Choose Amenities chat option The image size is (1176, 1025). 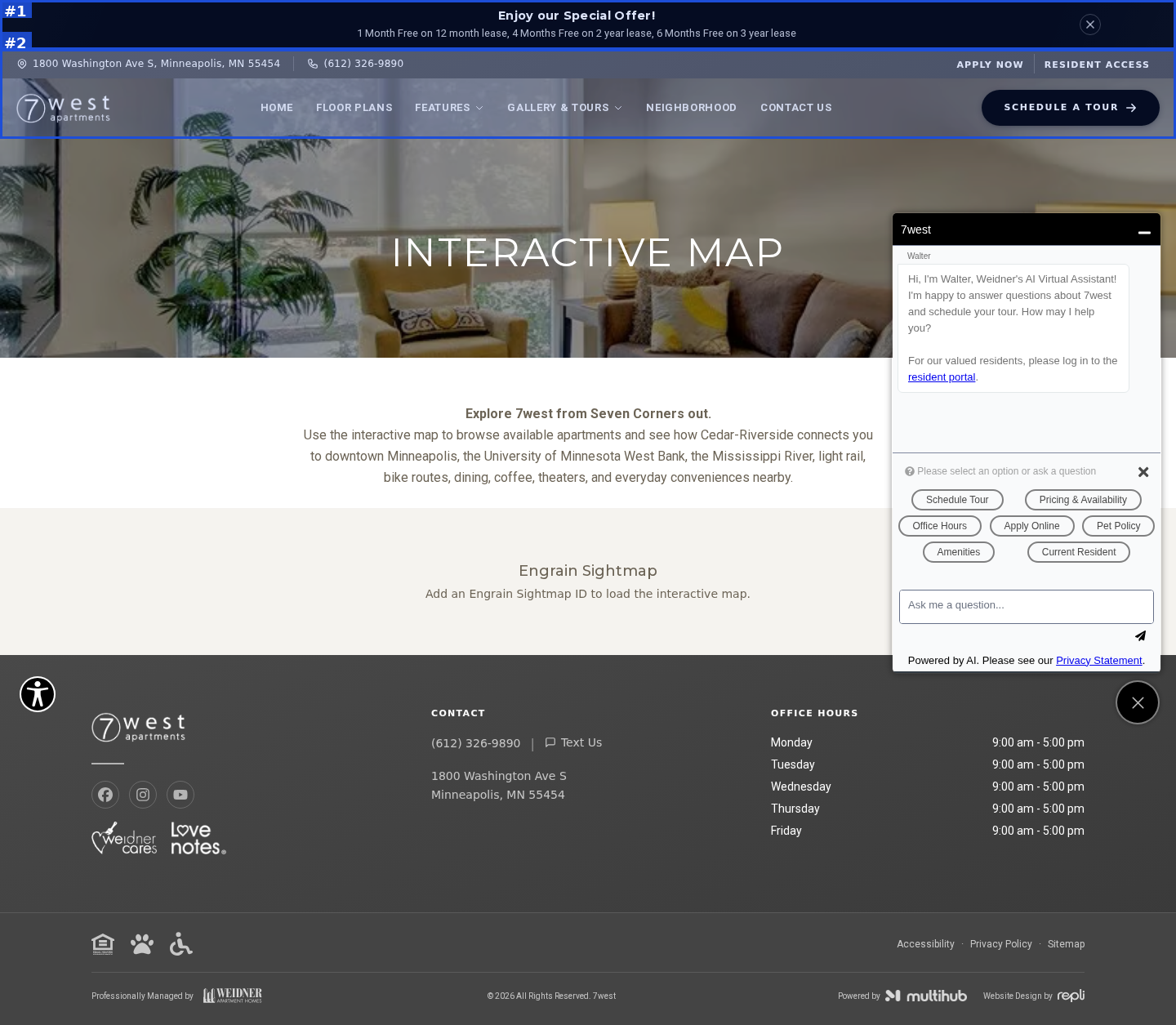959,552
